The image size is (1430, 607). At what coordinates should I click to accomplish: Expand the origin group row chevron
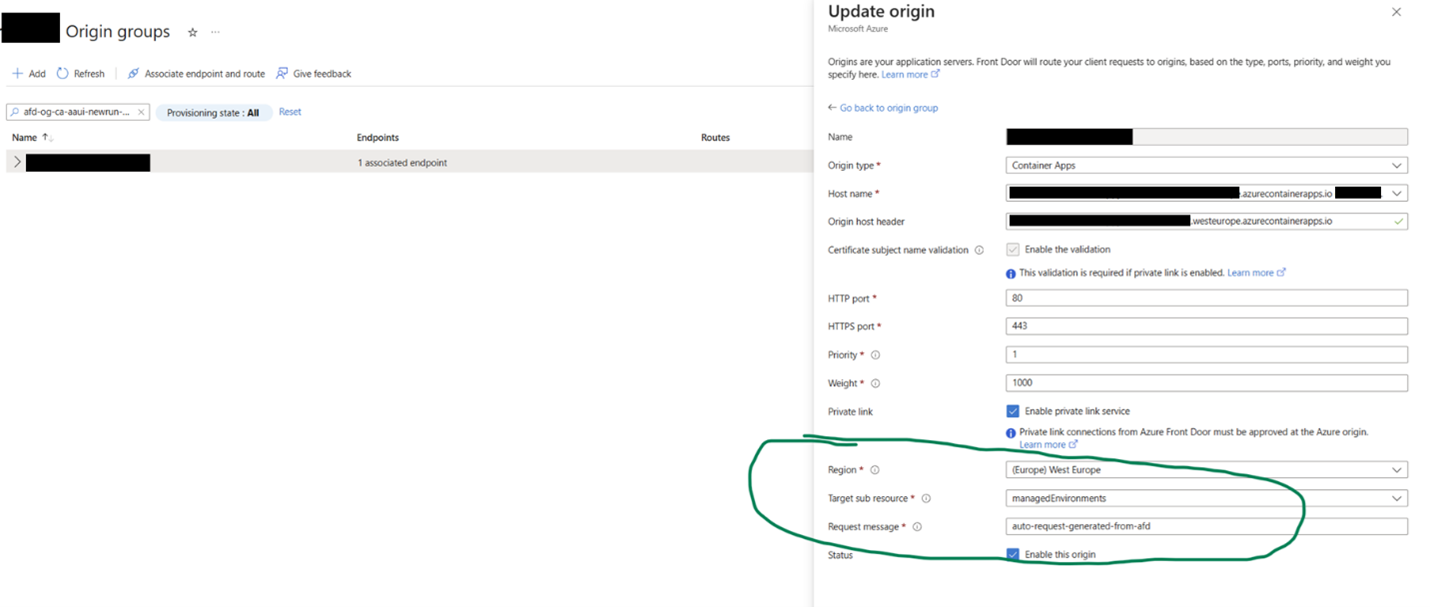(17, 162)
